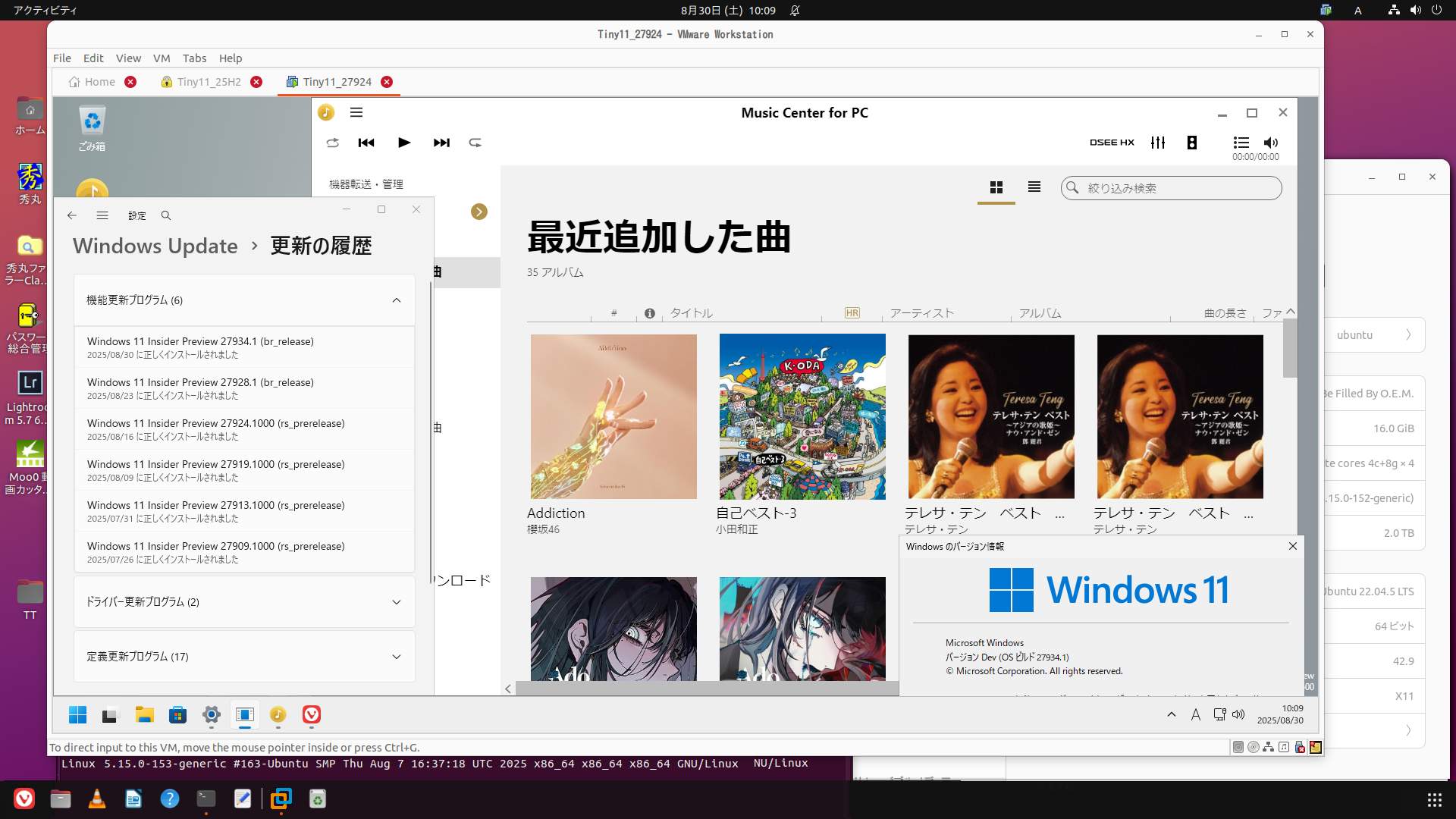Open the VMware File menu
The height and width of the screenshot is (819, 1456).
pyautogui.click(x=62, y=58)
